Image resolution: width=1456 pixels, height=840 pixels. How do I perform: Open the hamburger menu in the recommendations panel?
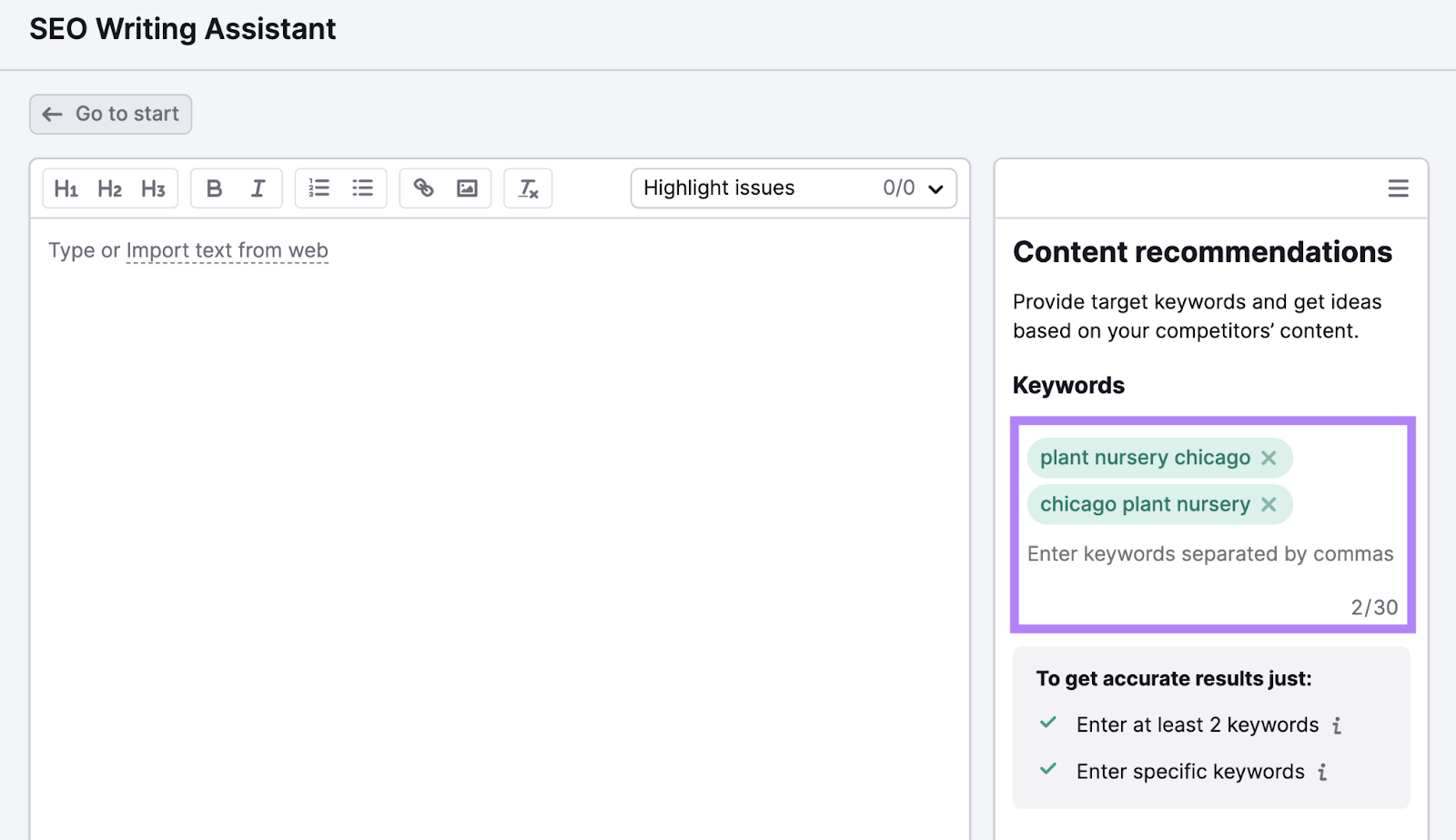1398,188
